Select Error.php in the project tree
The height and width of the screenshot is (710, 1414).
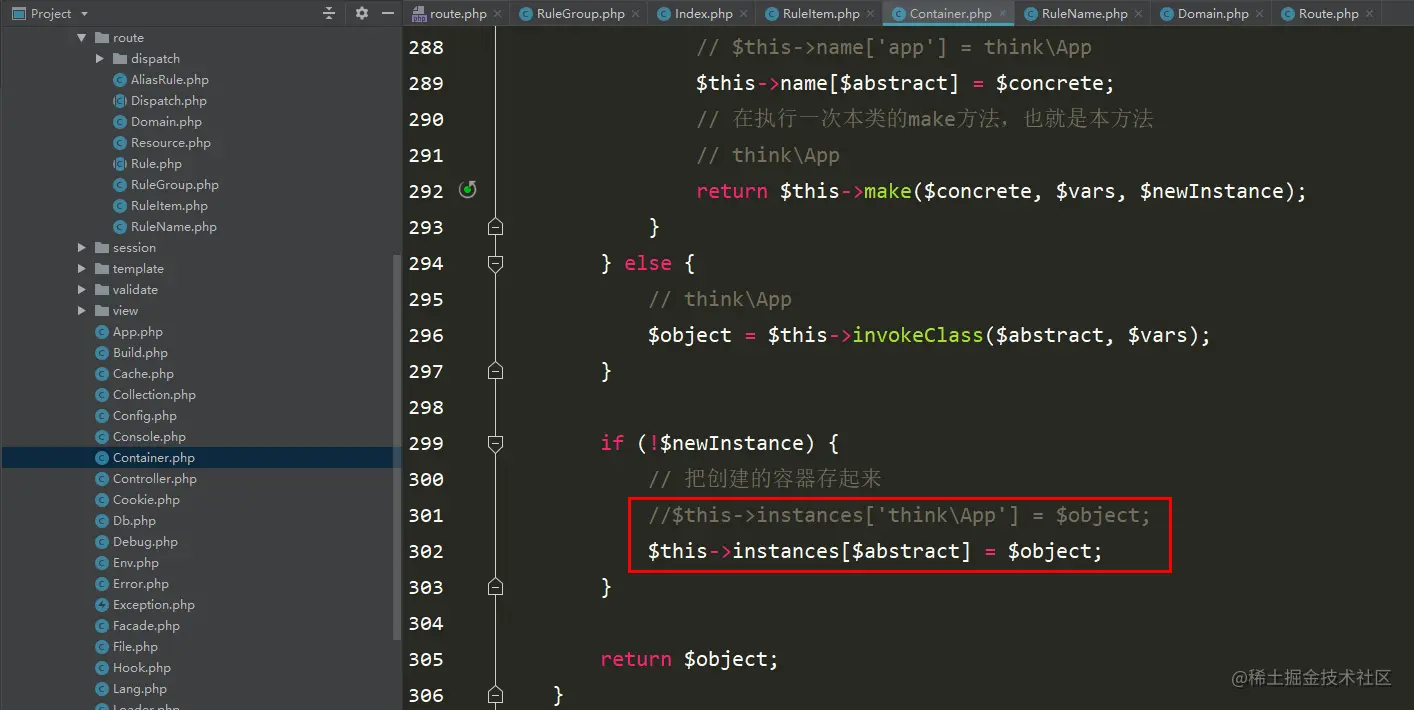(x=140, y=584)
